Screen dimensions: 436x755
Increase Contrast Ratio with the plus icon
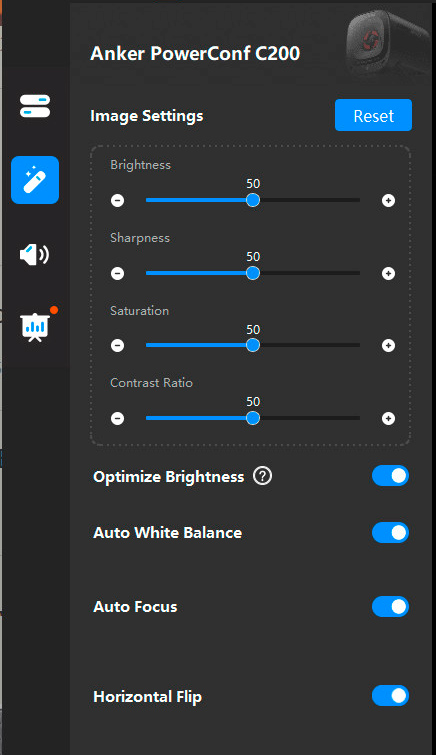pos(388,418)
